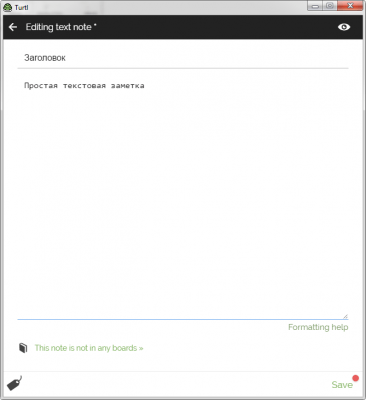This screenshot has width=366, height=400.
Task: Click the Turtl logo in the title bar
Action: (7, 7)
